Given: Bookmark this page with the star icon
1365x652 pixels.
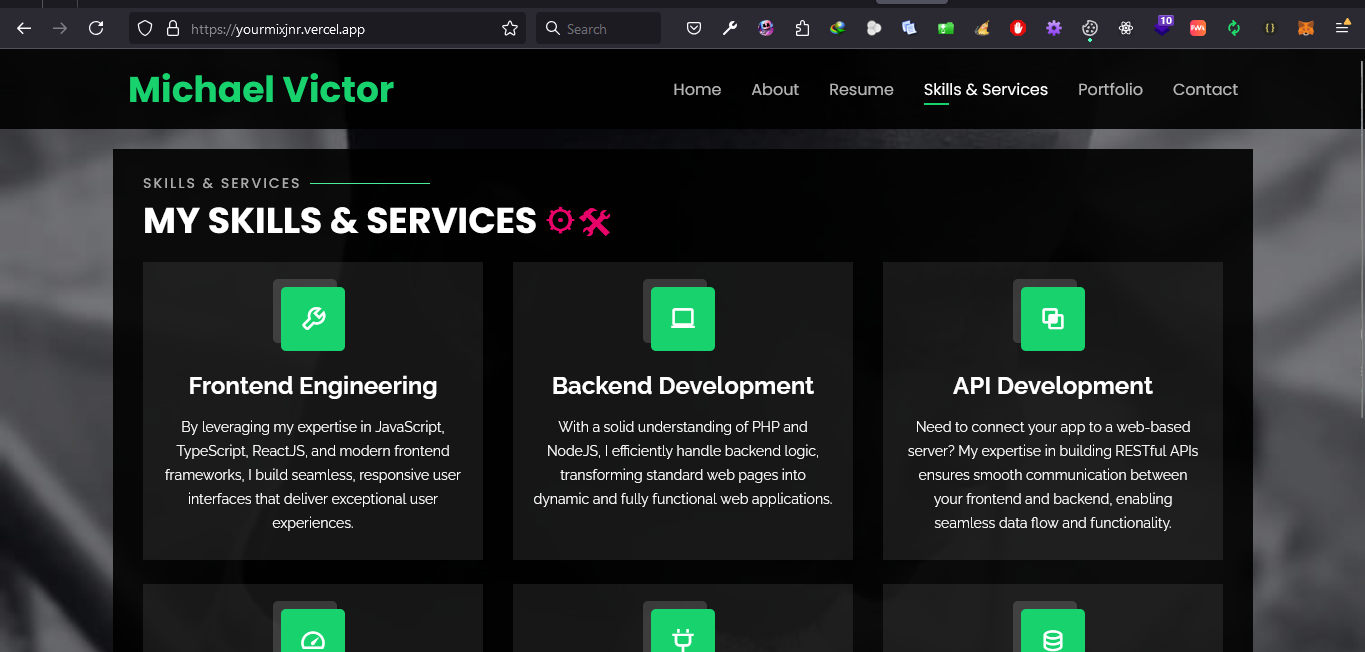Looking at the screenshot, I should [x=510, y=29].
